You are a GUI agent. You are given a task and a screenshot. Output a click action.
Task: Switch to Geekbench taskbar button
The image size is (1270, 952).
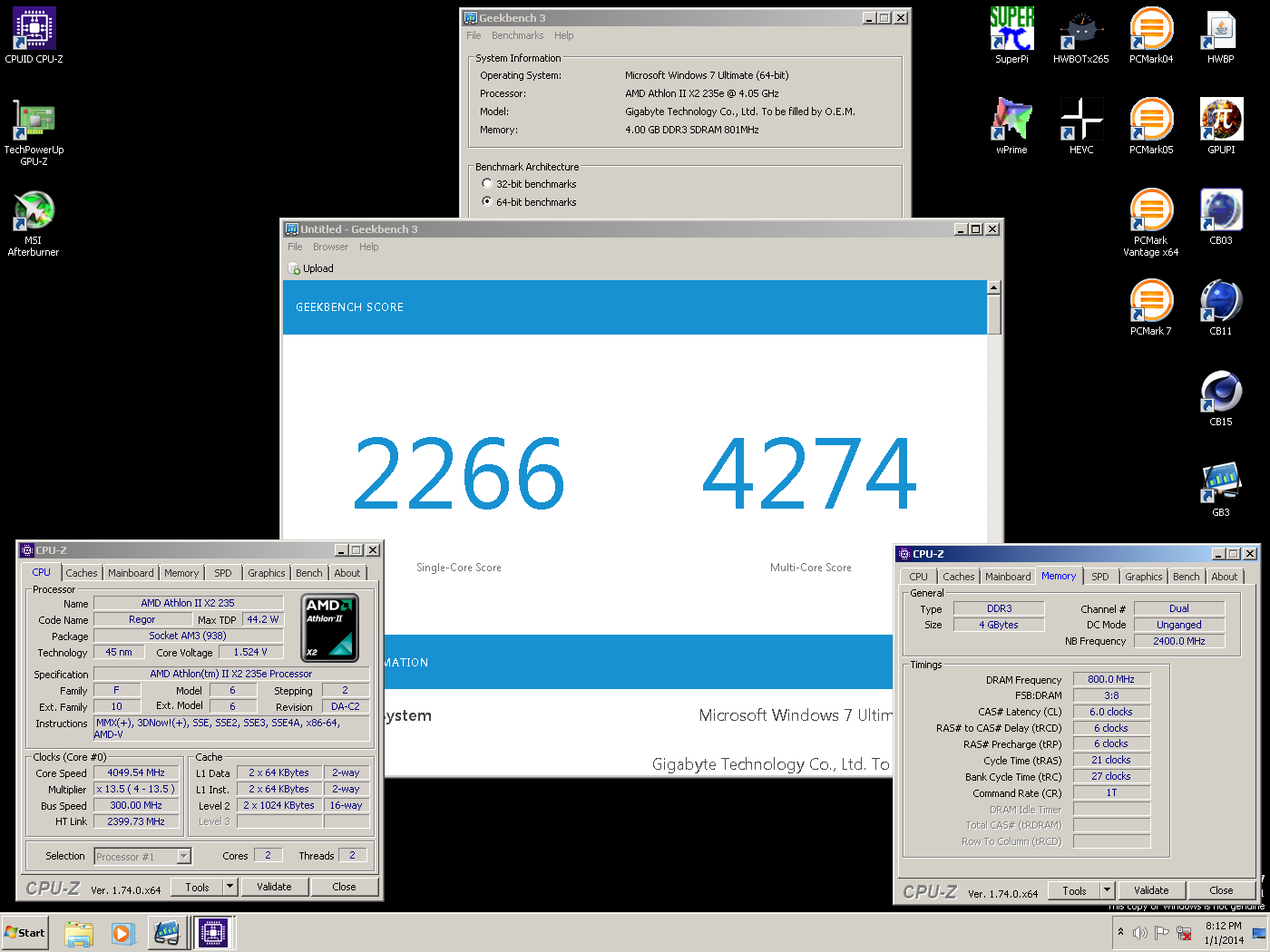click(167, 933)
